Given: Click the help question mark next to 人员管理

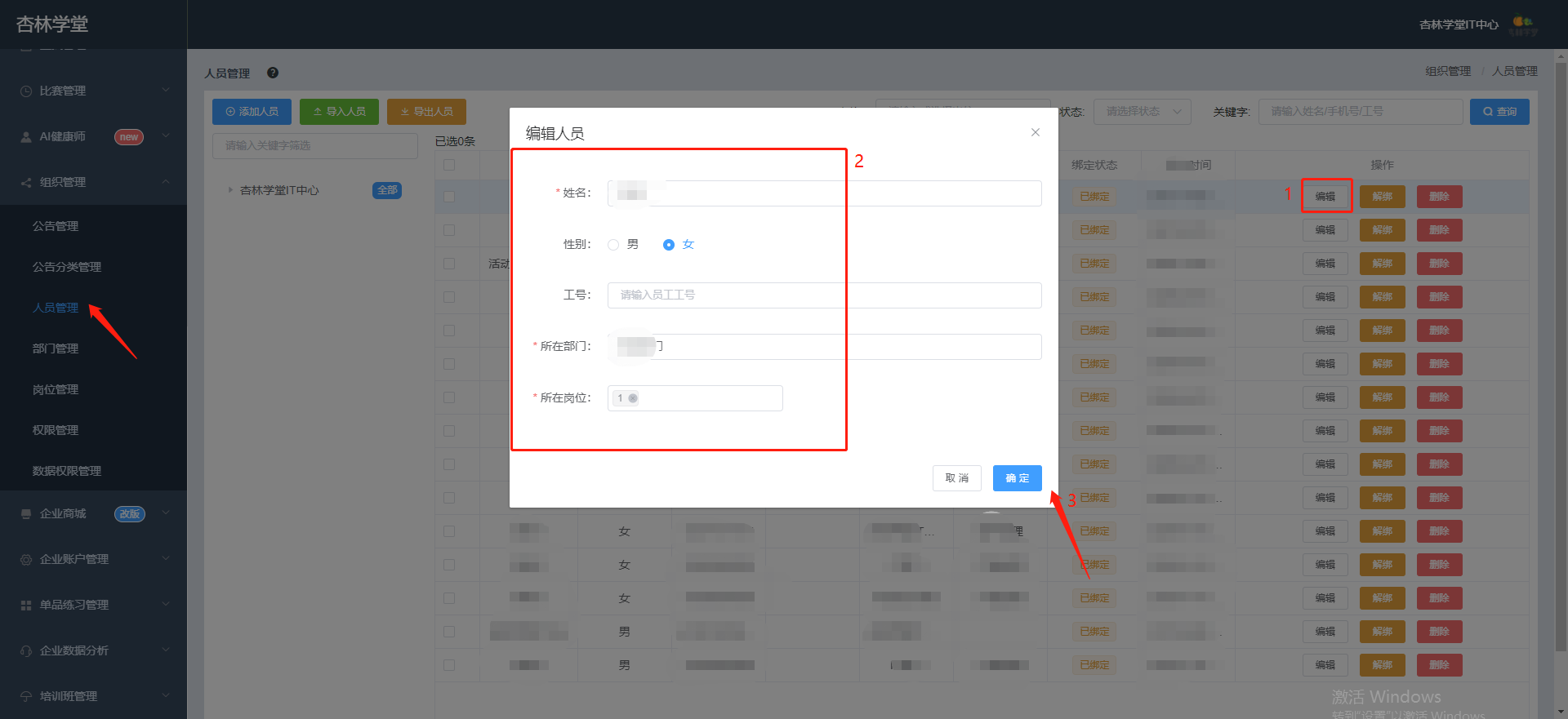Looking at the screenshot, I should coord(273,73).
